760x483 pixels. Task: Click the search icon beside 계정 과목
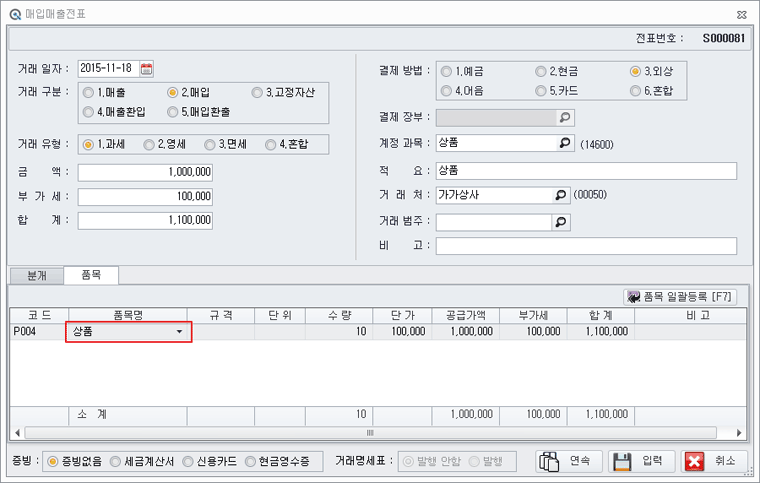pos(562,143)
